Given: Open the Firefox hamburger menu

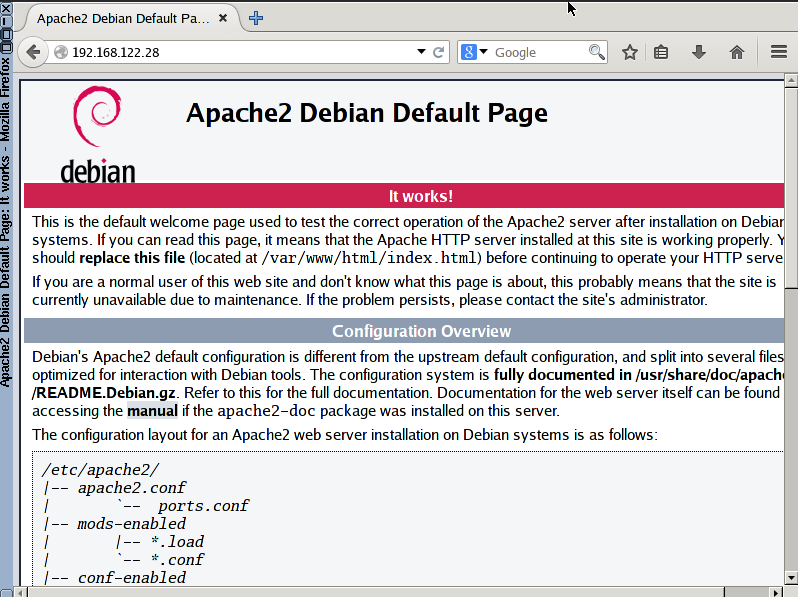Looking at the screenshot, I should (x=779, y=52).
